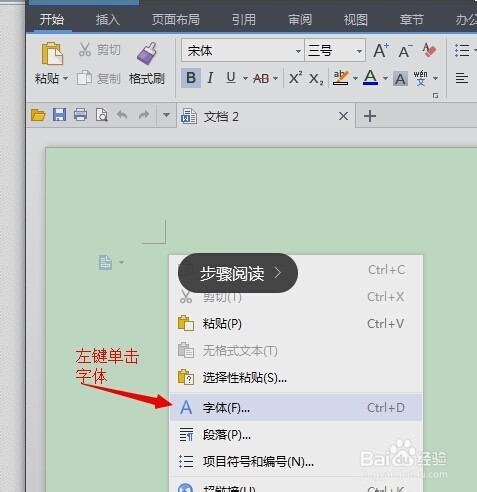The width and height of the screenshot is (477, 492).
Task: Apply font color A button
Action: coord(370,78)
